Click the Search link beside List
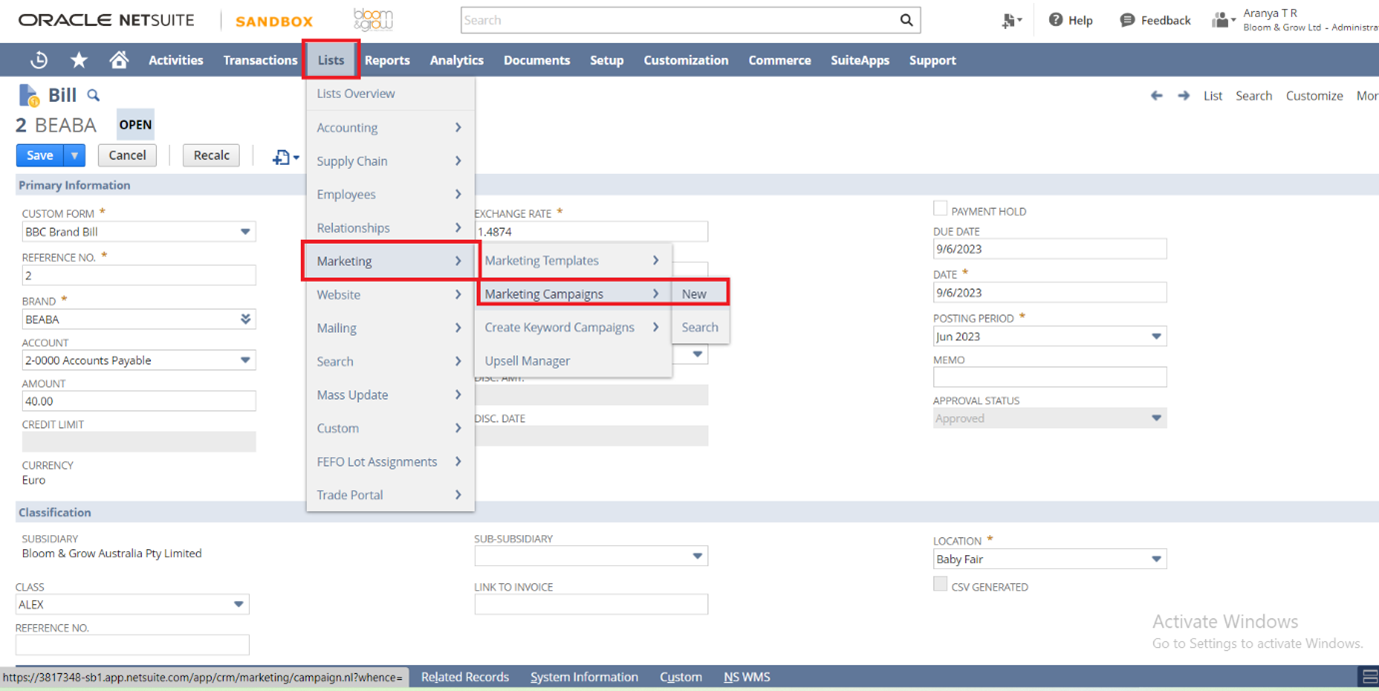The height and width of the screenshot is (691, 1379). click(1253, 96)
